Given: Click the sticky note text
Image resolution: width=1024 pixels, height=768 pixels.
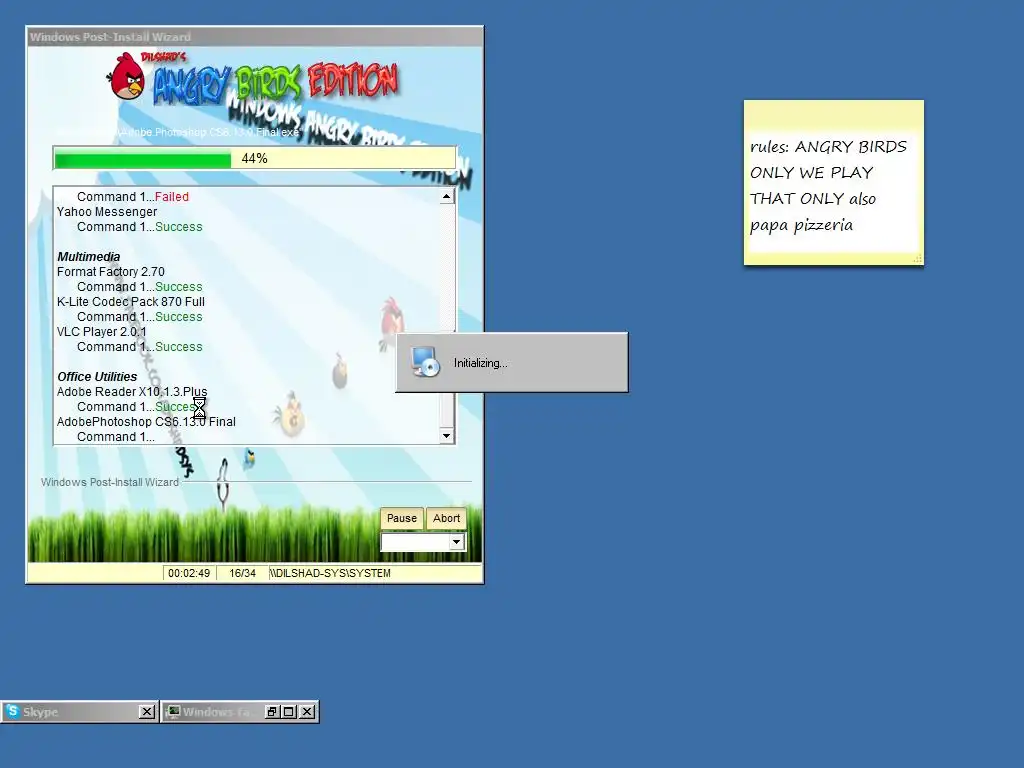Looking at the screenshot, I should 828,185.
